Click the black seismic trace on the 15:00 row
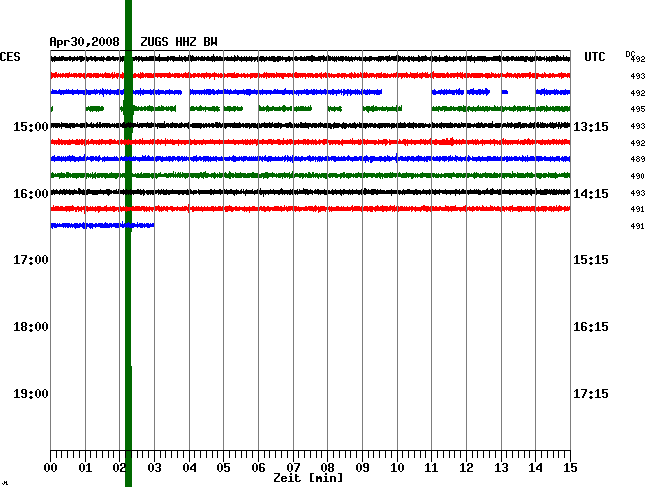Screen dimensions: 650x494 pos(310,125)
